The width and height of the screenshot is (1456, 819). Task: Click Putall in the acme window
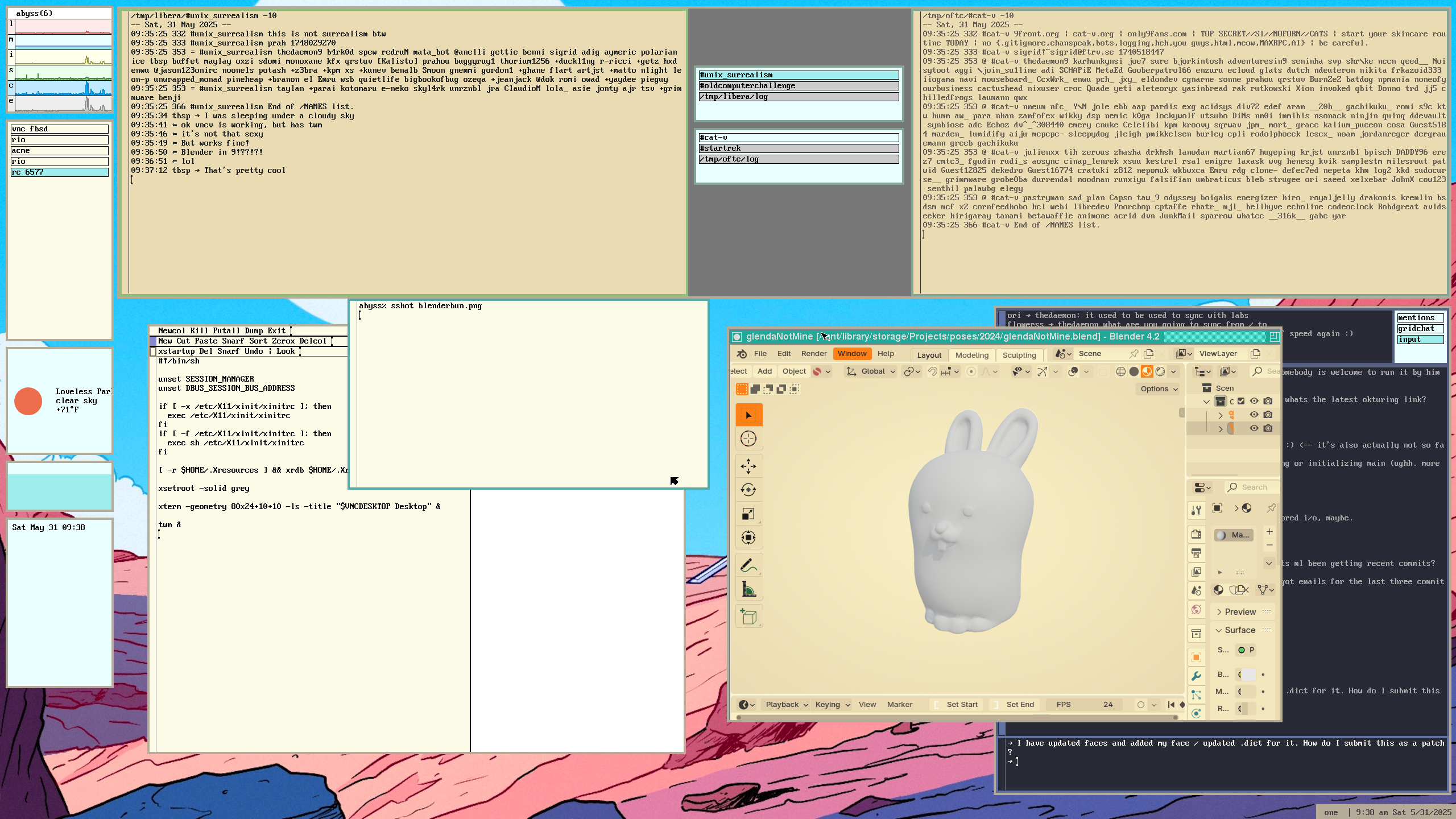click(x=226, y=330)
